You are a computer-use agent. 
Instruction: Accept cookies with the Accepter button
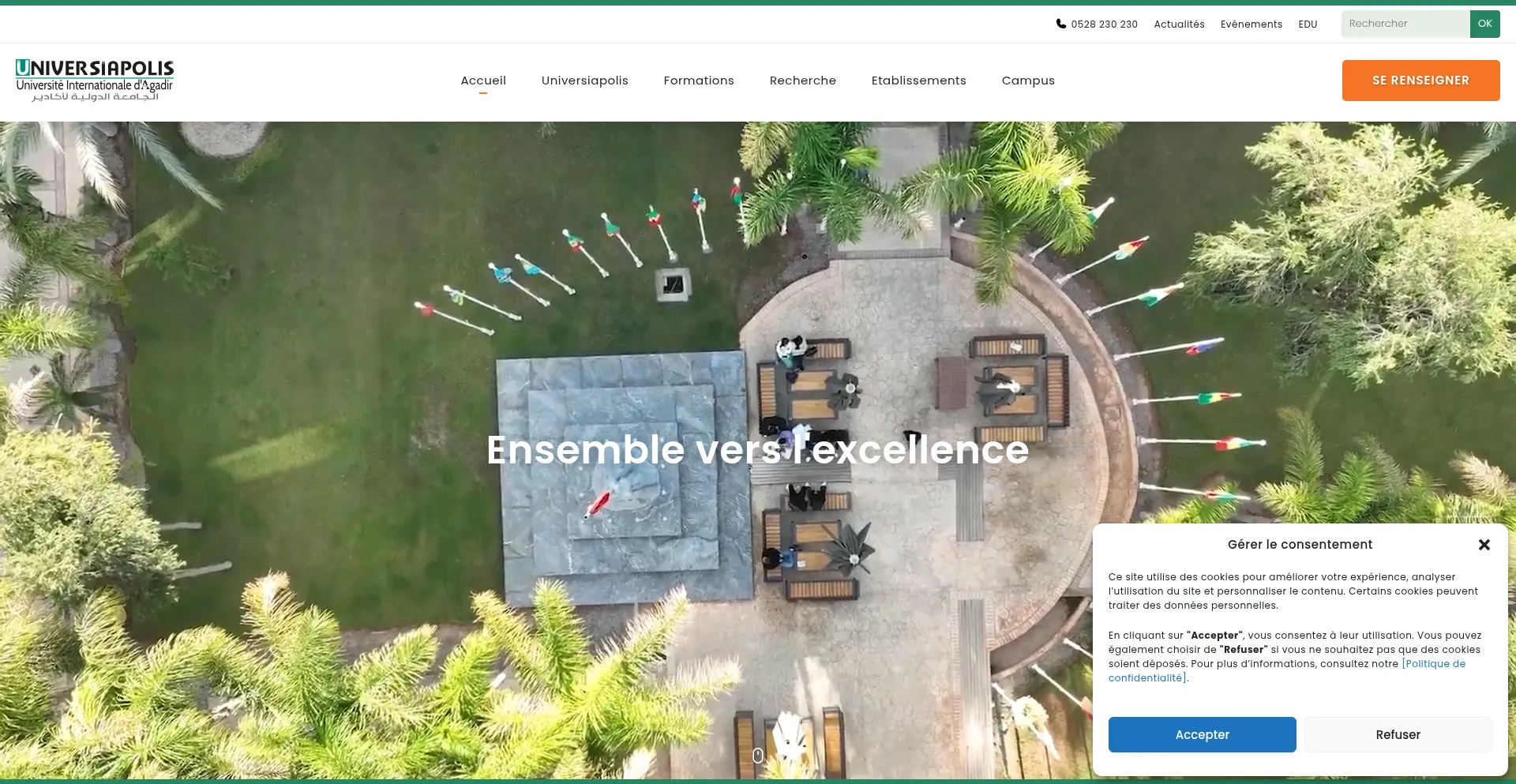[1202, 734]
